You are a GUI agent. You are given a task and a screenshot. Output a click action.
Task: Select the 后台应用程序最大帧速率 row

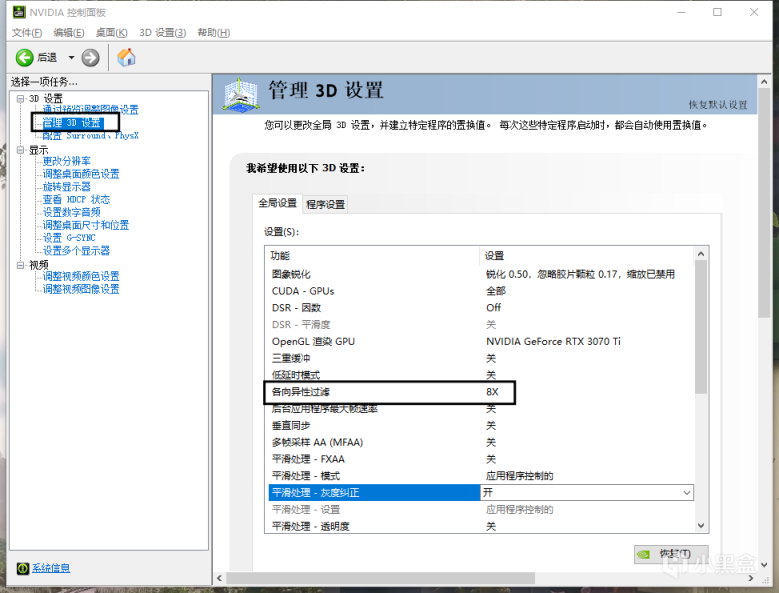pyautogui.click(x=479, y=409)
